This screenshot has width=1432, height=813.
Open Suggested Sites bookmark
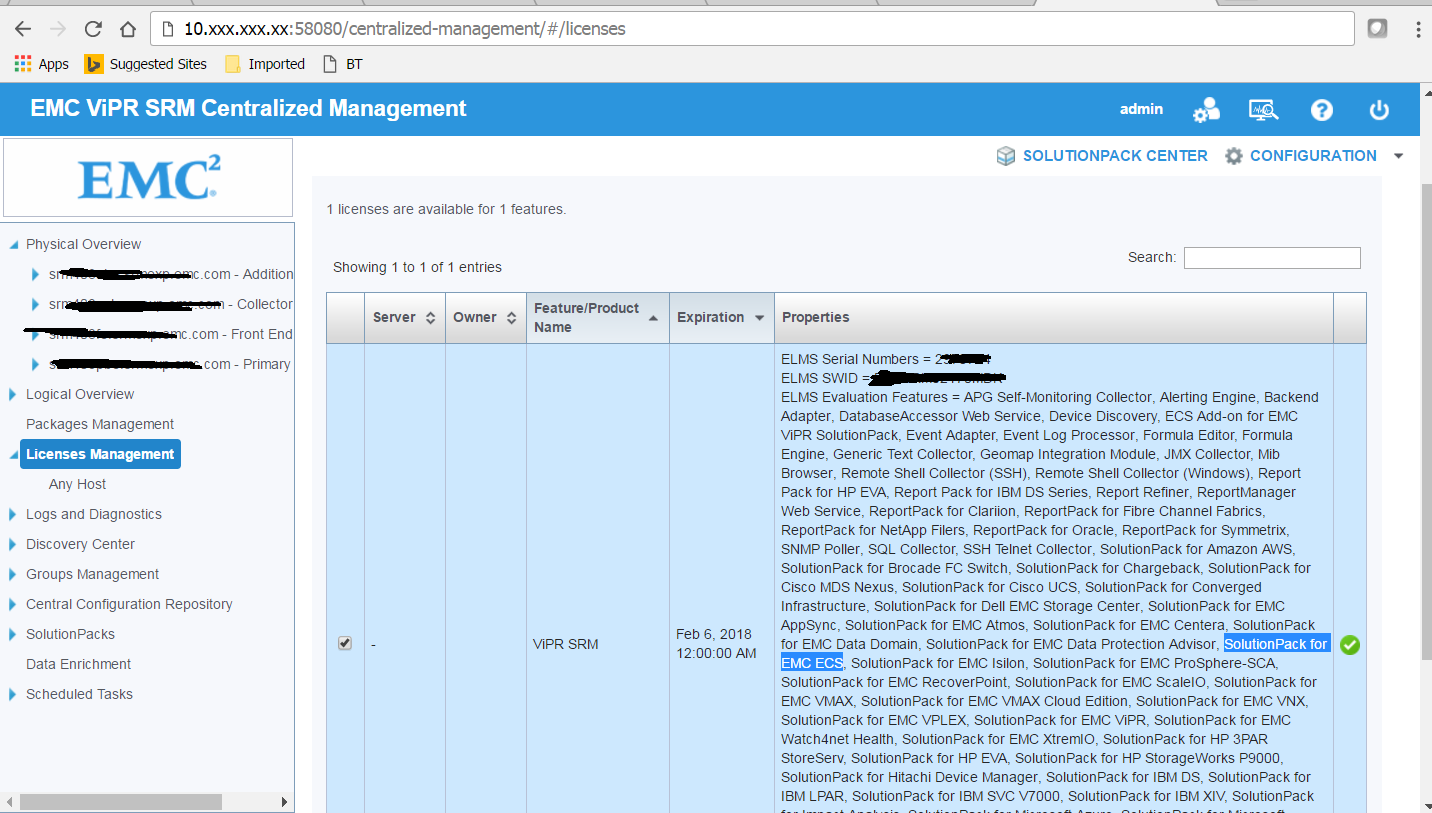145,64
